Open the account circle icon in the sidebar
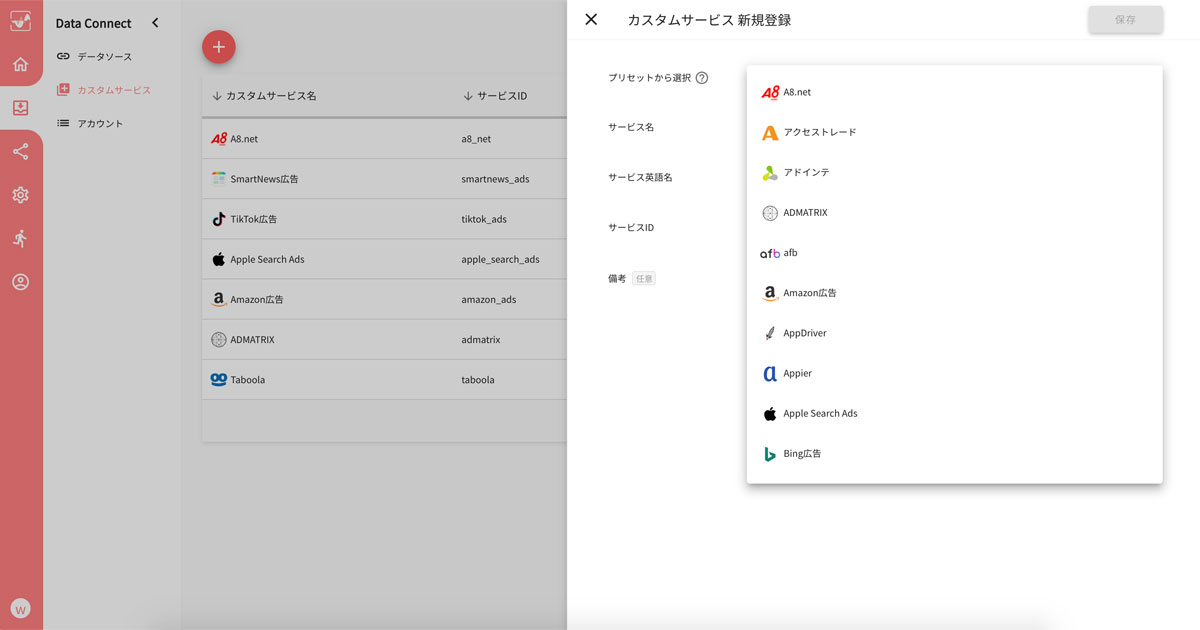 click(20, 282)
